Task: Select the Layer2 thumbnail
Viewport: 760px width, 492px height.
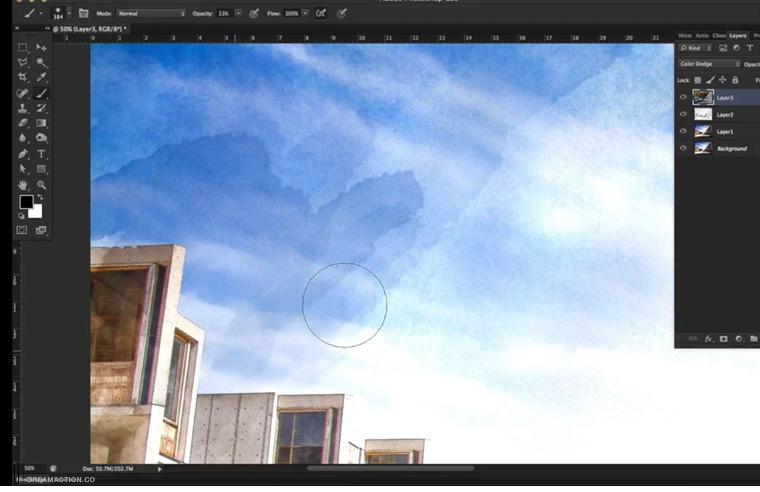Action: [703, 114]
